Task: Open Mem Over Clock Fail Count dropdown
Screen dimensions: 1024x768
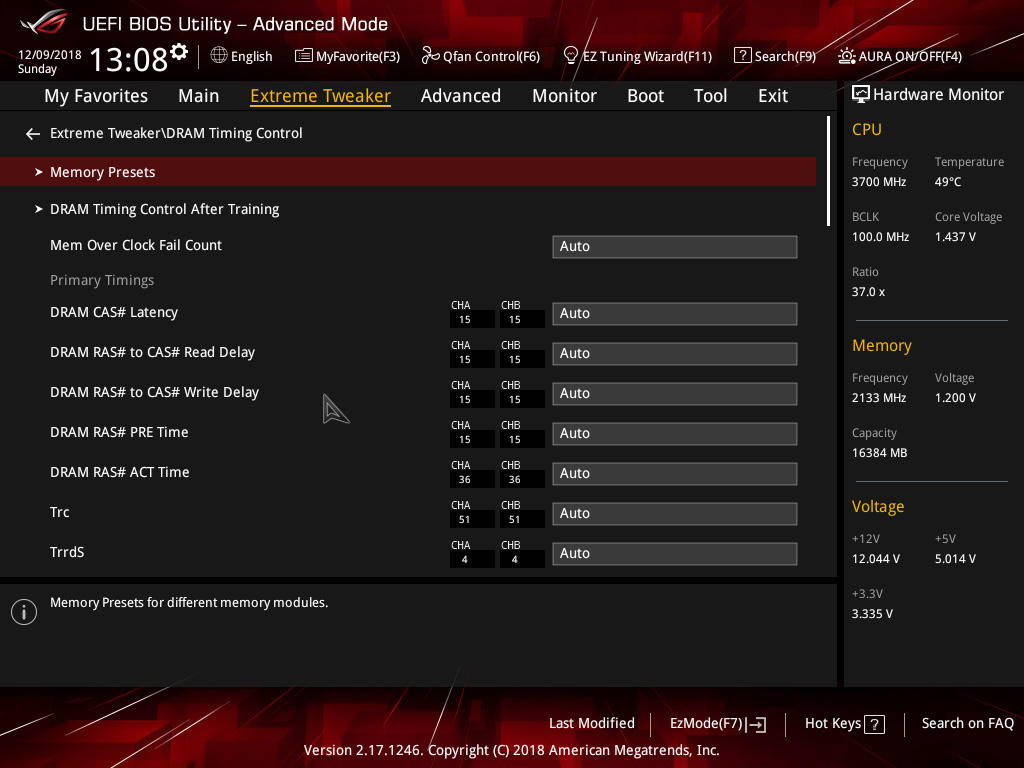Action: (675, 247)
